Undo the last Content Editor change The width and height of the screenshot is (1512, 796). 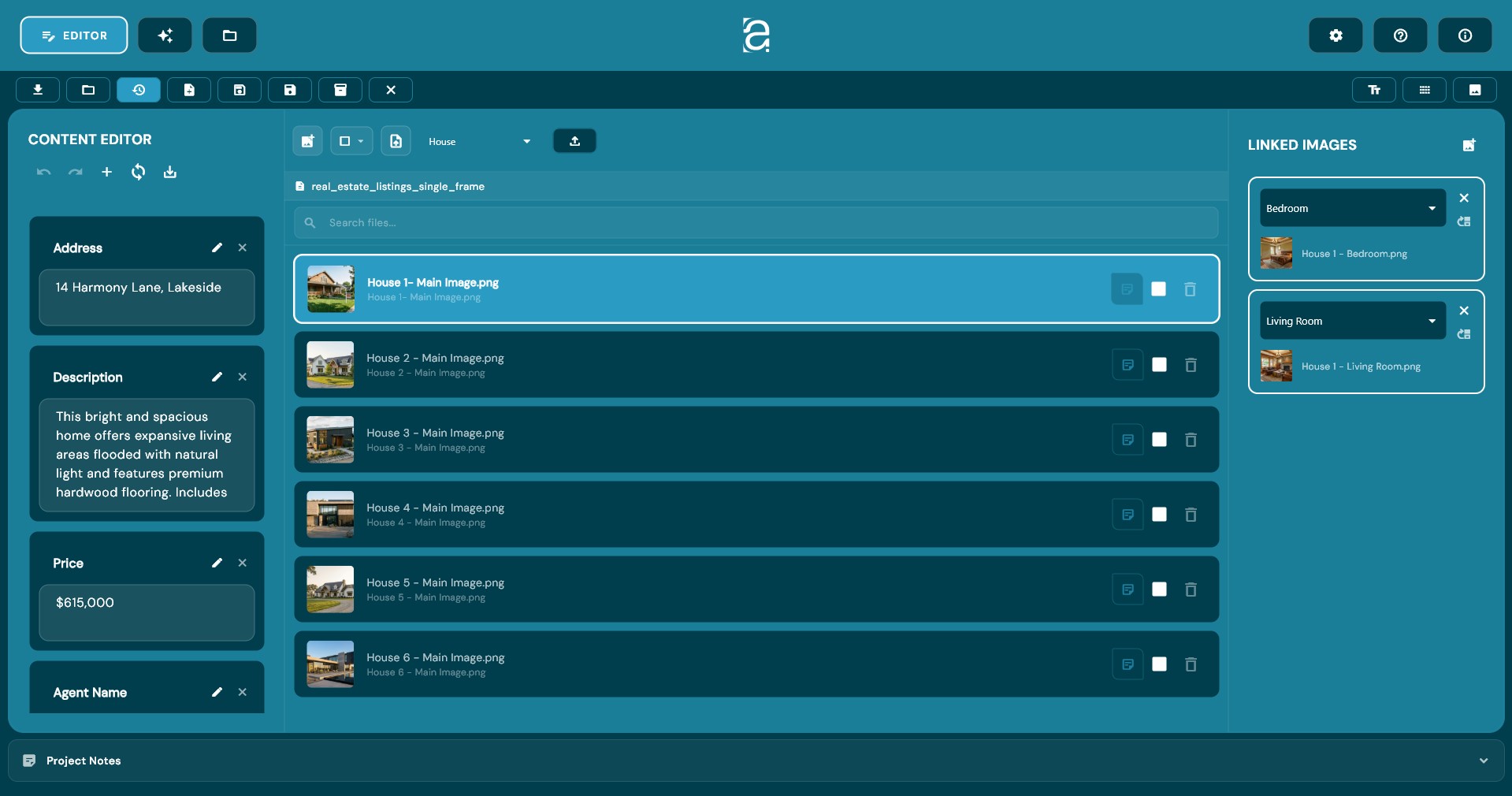(43, 173)
